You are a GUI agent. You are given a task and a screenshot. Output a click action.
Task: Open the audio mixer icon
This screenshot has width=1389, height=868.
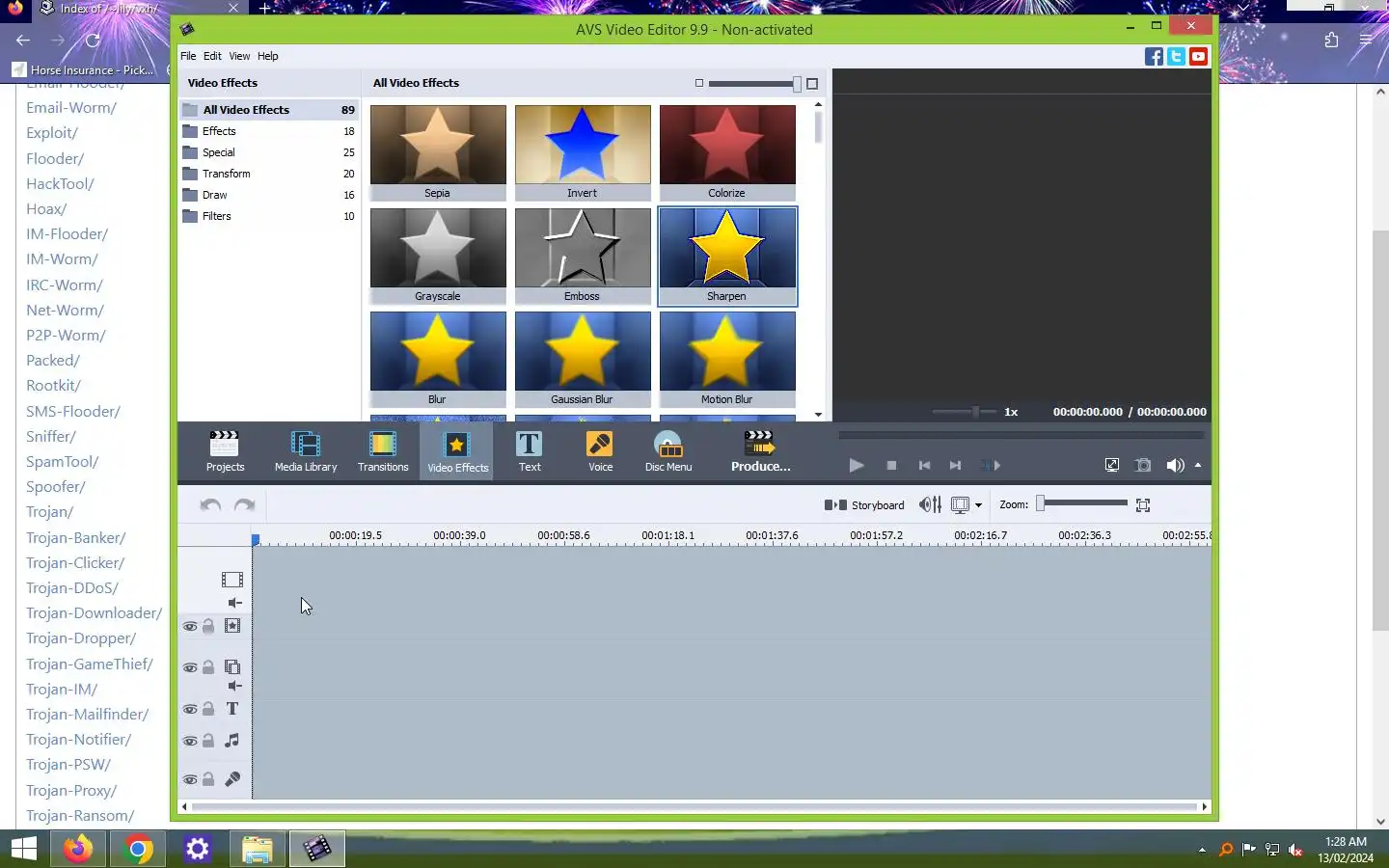(930, 504)
